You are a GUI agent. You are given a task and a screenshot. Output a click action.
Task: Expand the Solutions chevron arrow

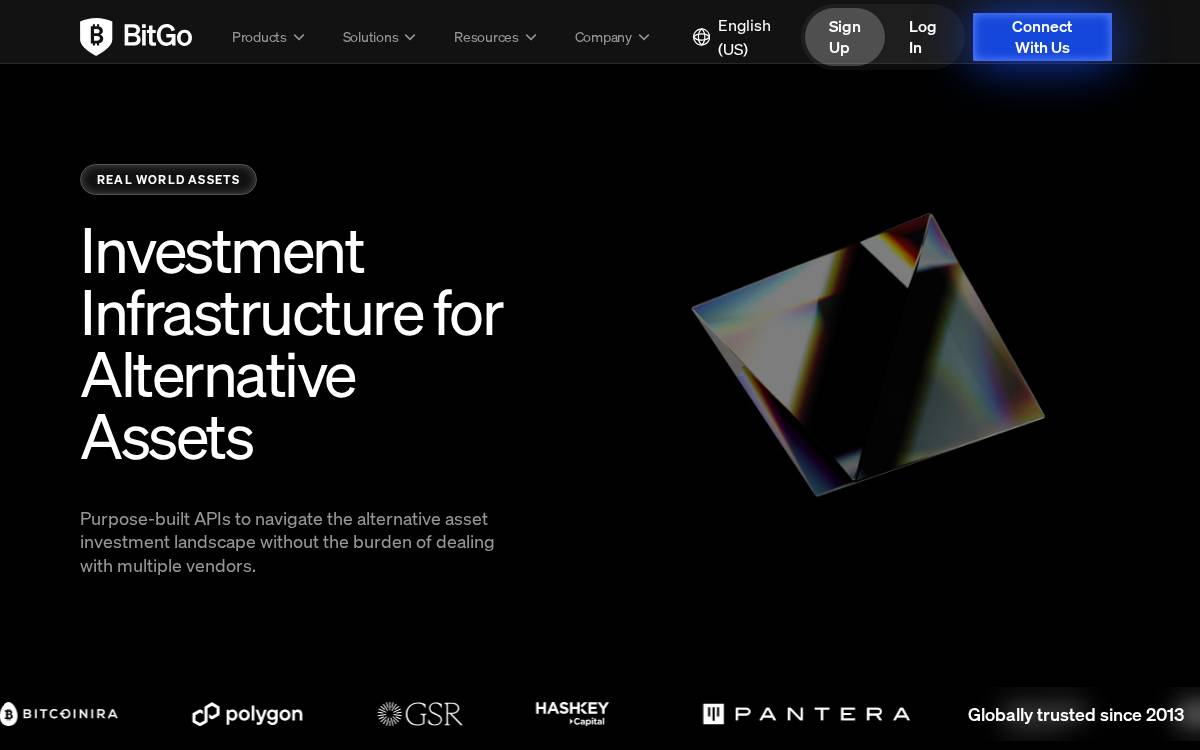pyautogui.click(x=410, y=37)
